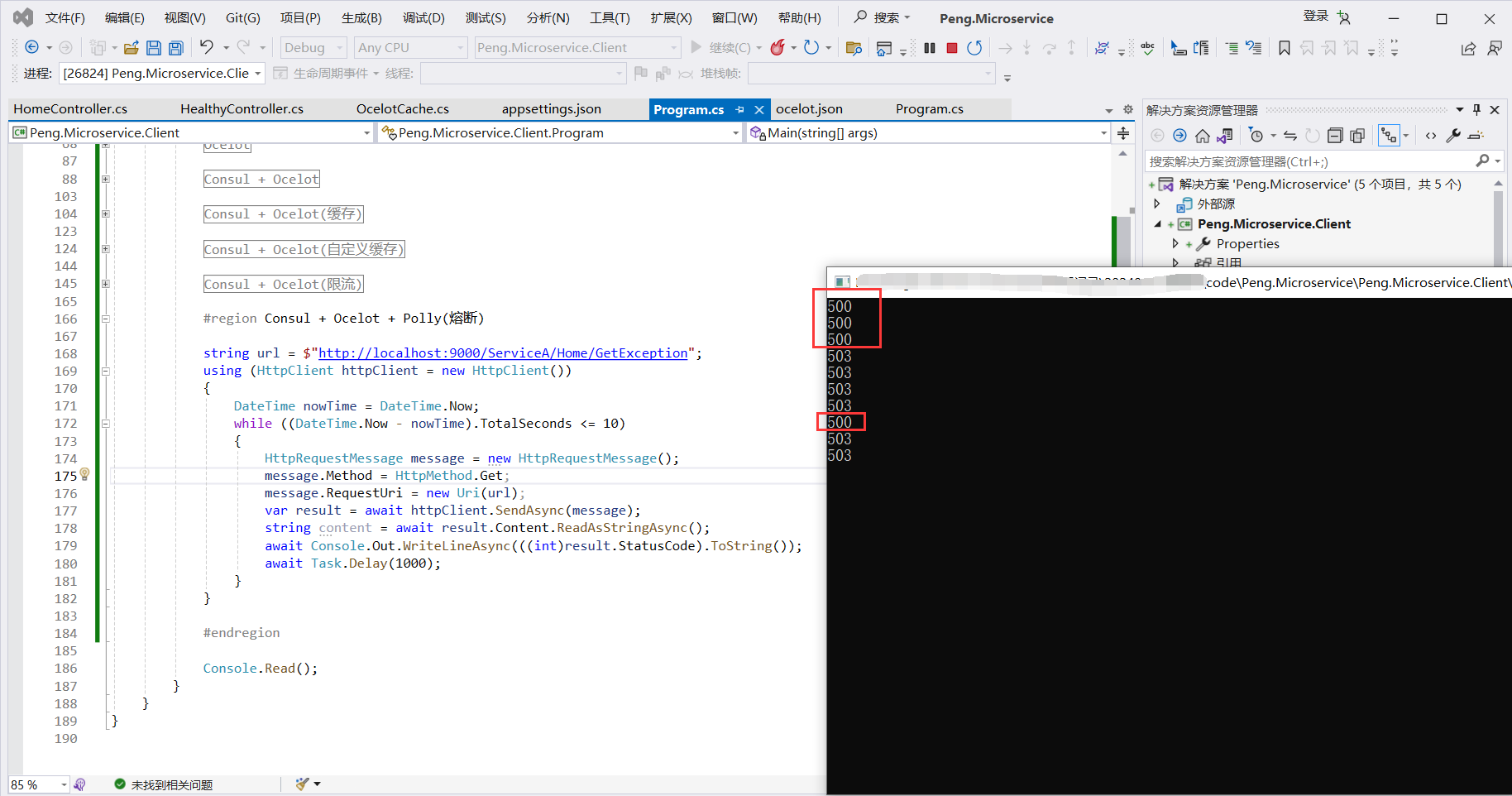Open pending changes filter clock icon

point(1256,136)
